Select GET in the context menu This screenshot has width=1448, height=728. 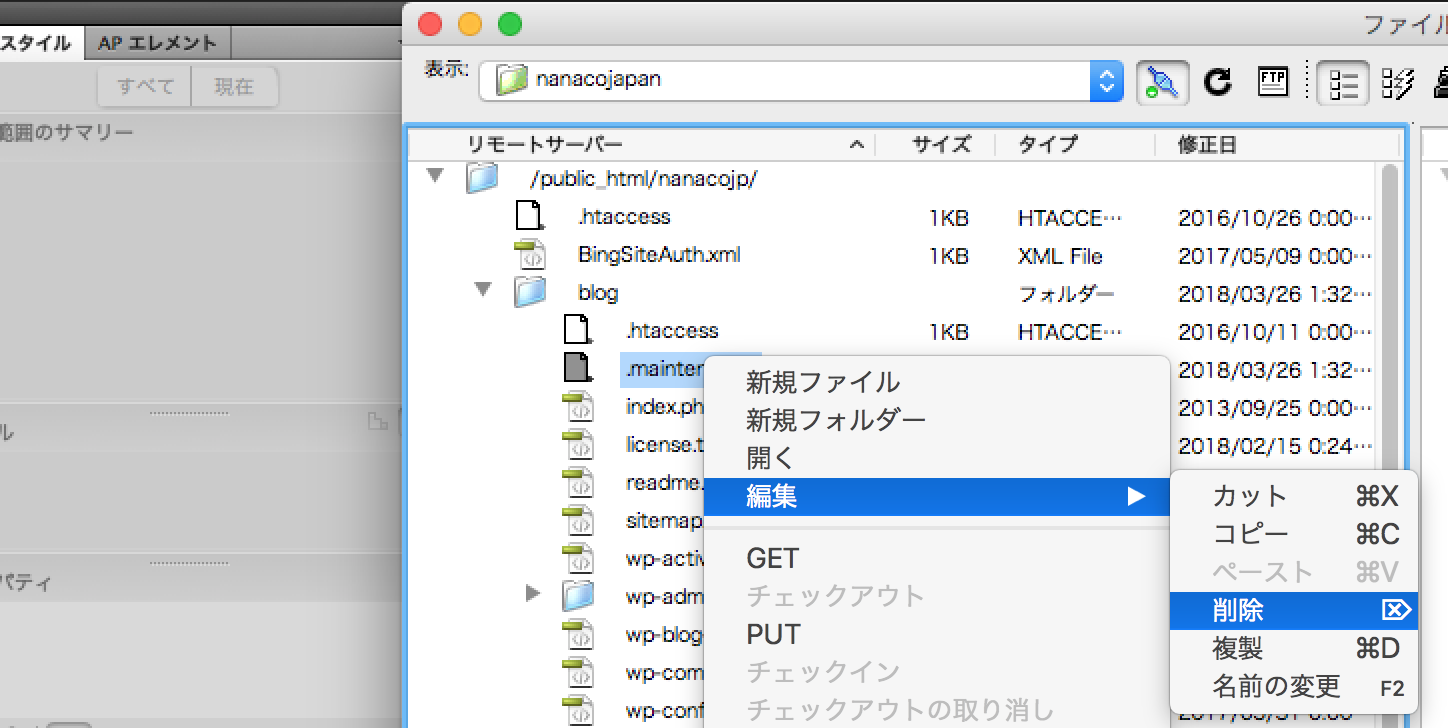(773, 559)
